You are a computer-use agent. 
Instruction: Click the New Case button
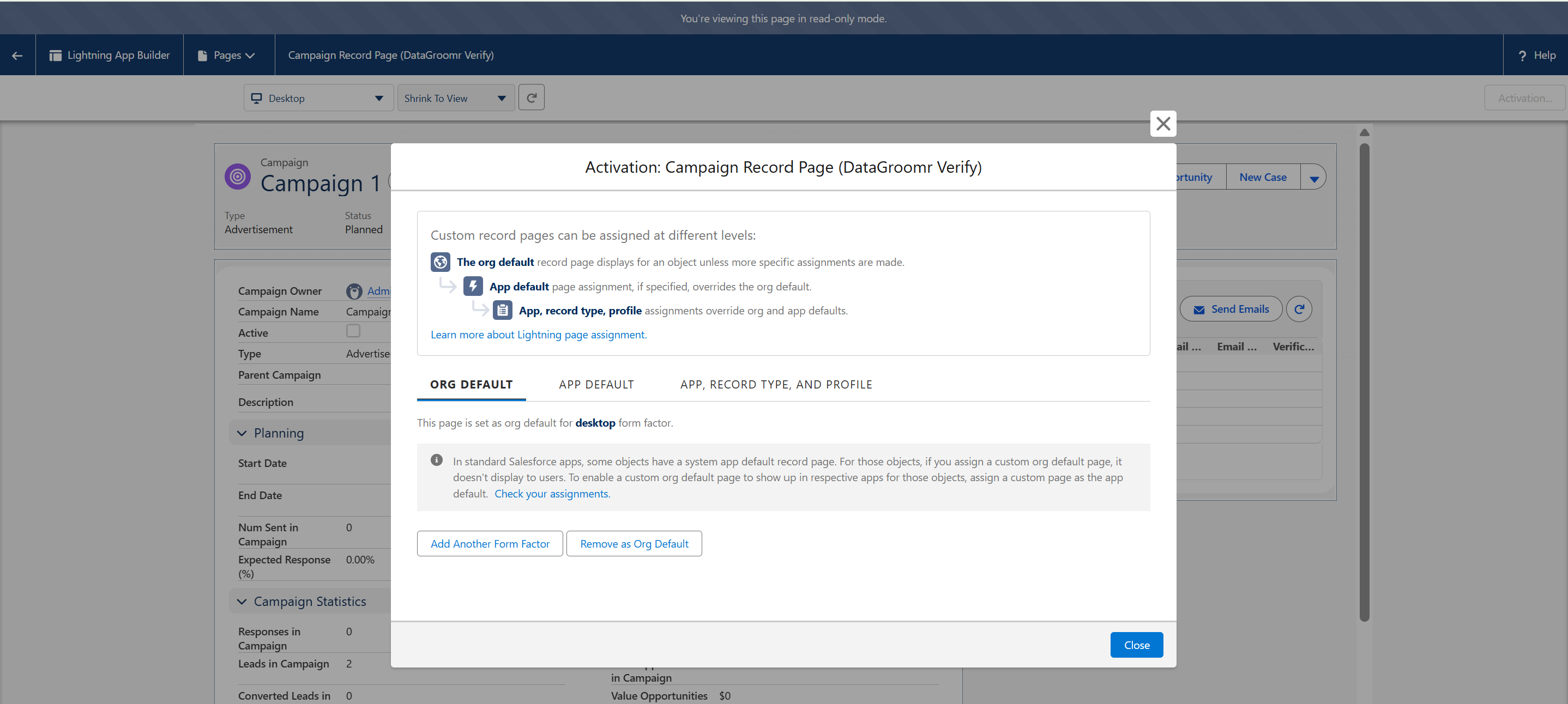[1263, 177]
